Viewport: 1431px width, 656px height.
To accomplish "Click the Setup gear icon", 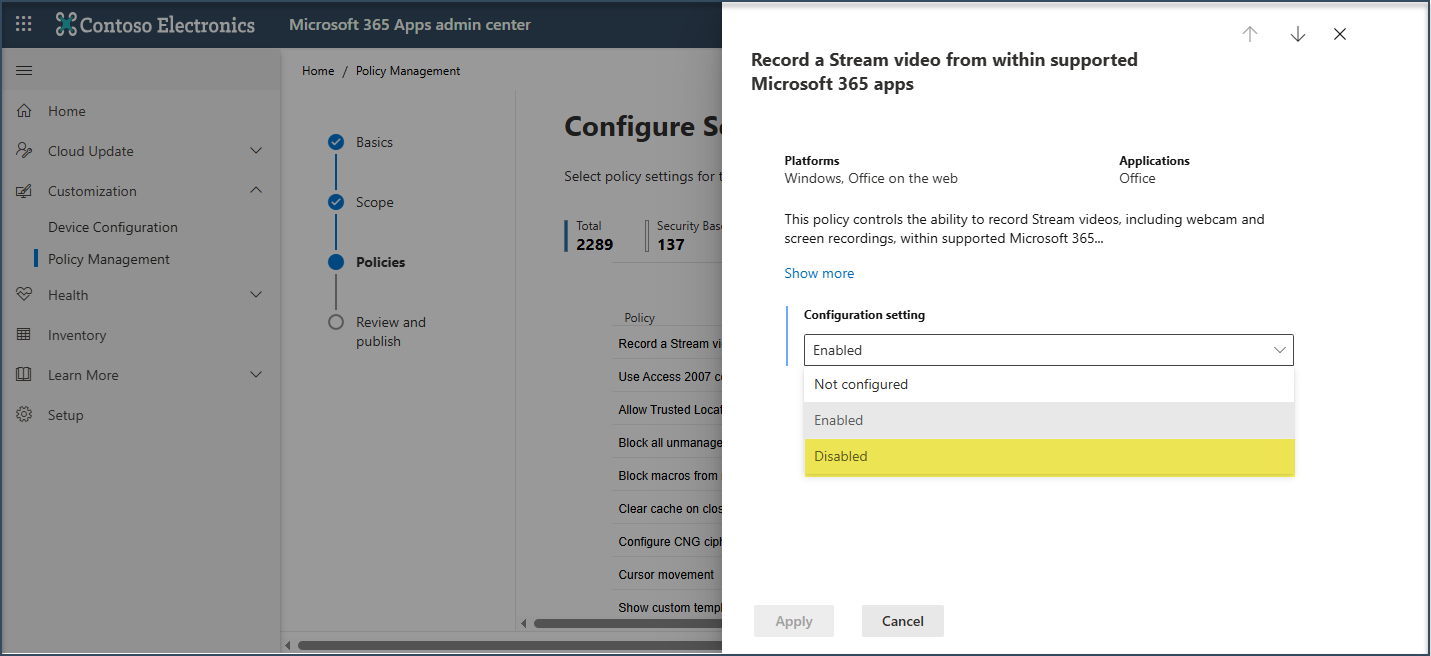I will (x=24, y=415).
